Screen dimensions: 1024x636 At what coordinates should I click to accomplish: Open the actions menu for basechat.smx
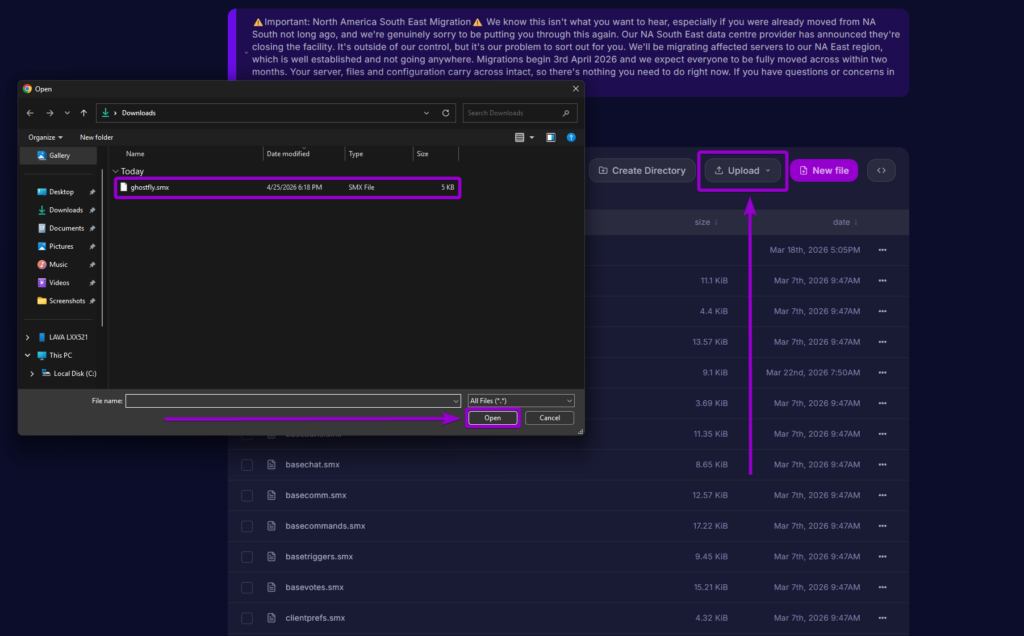click(x=881, y=464)
